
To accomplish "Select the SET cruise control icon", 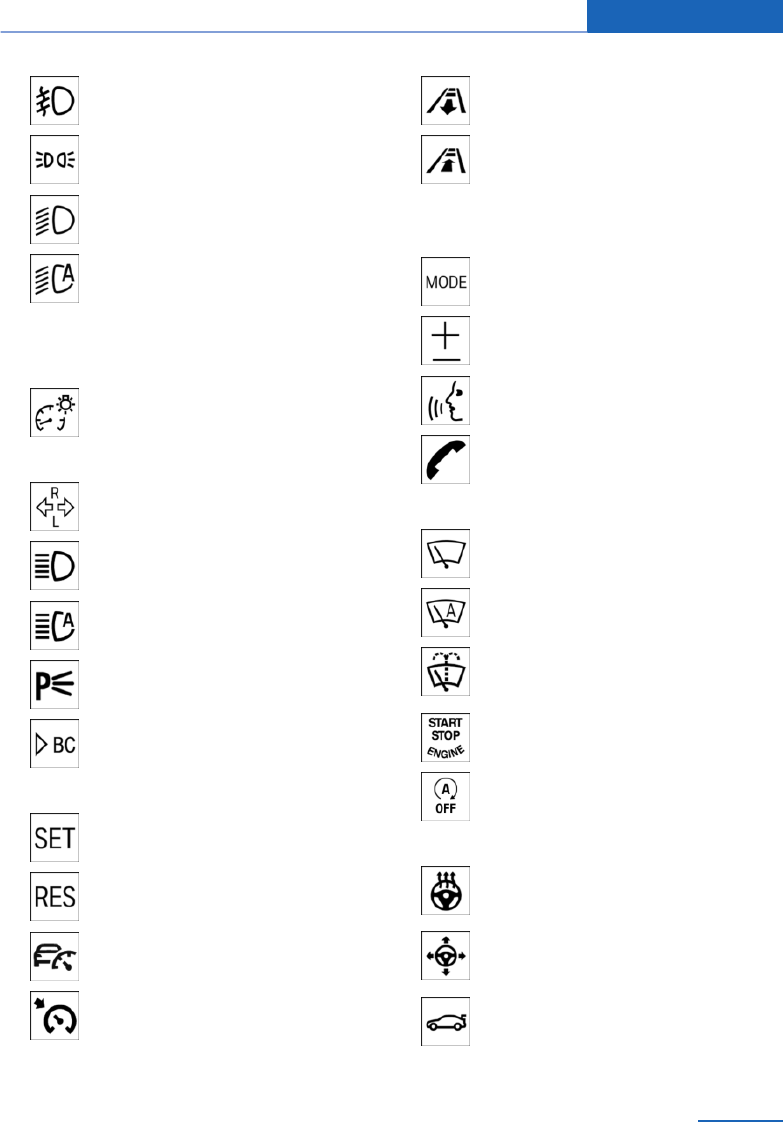I will [x=54, y=837].
